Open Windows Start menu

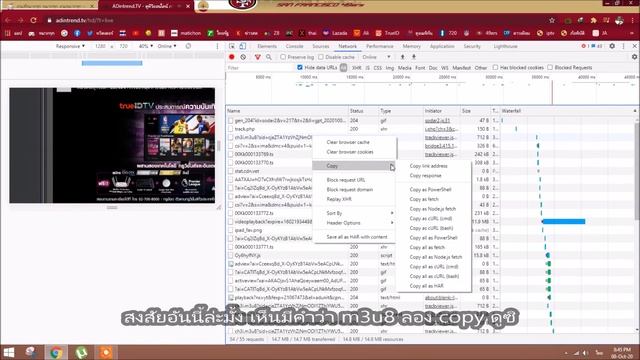pyautogui.click(x=9, y=352)
